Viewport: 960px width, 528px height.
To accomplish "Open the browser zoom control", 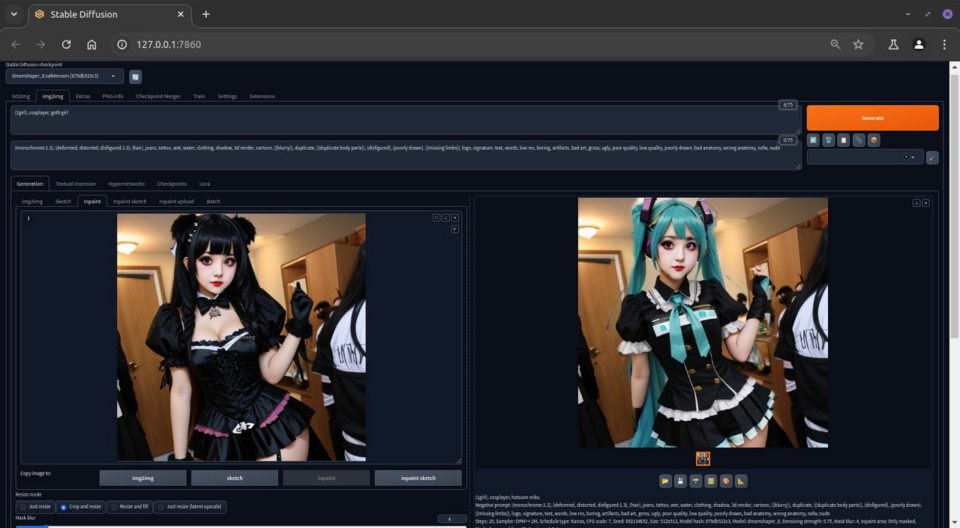I will [835, 44].
